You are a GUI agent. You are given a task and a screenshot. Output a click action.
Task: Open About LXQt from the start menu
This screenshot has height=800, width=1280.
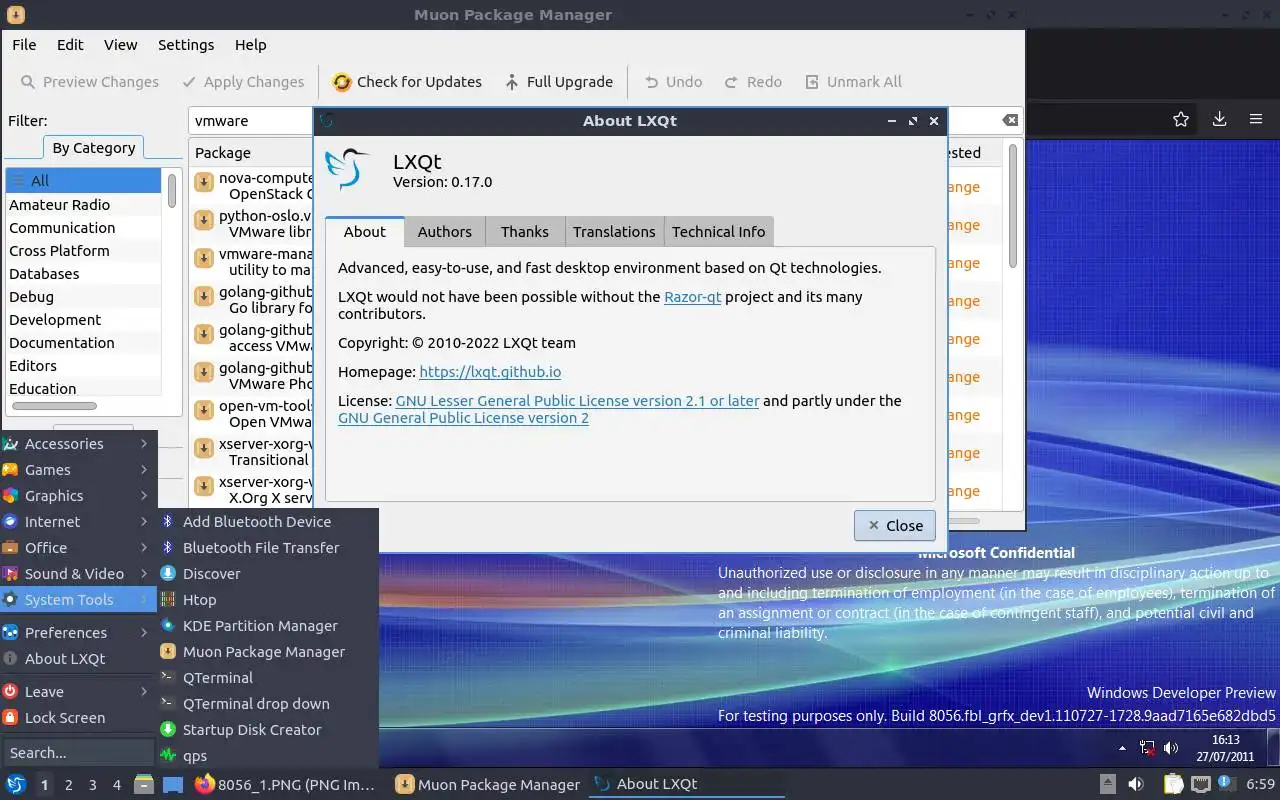pos(78,658)
